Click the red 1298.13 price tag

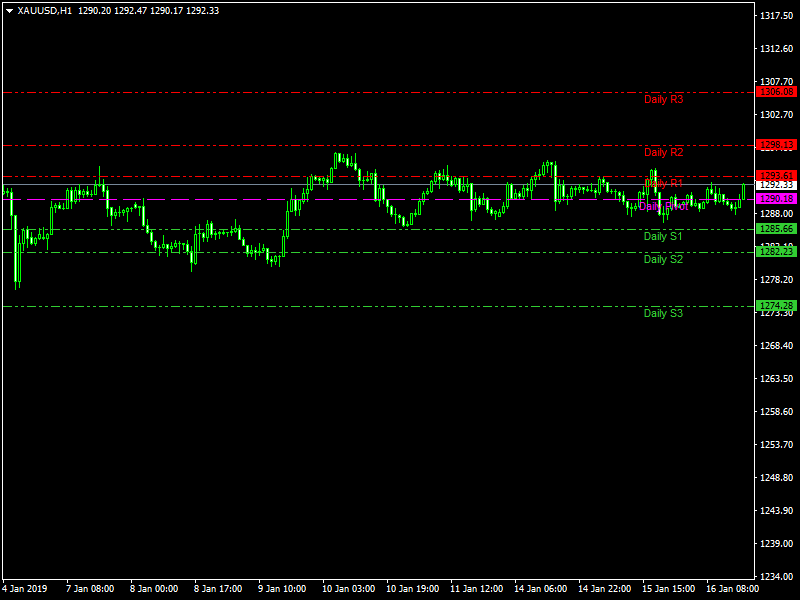[776, 145]
